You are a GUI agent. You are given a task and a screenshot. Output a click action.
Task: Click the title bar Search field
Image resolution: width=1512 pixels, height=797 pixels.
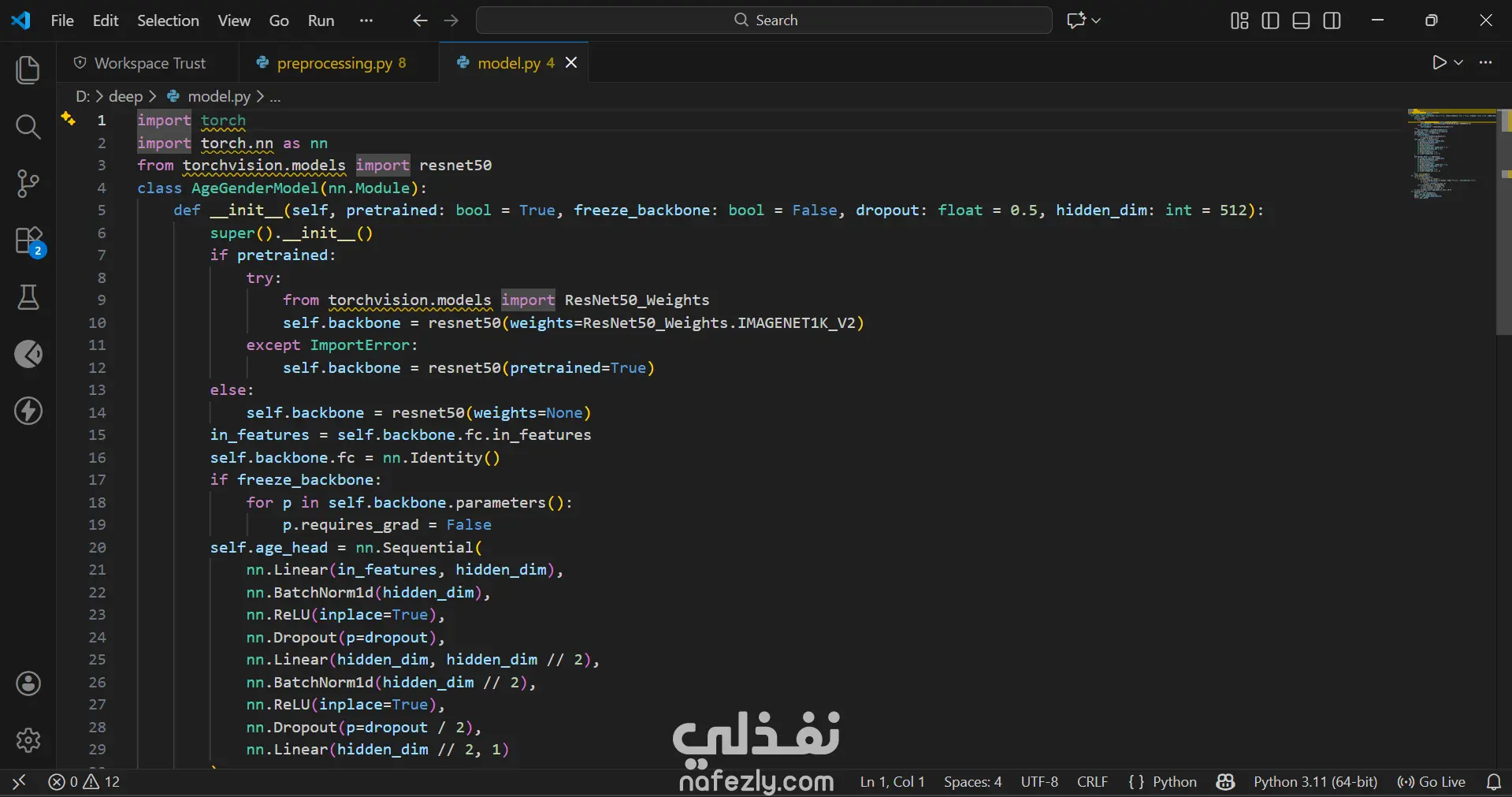coord(763,20)
